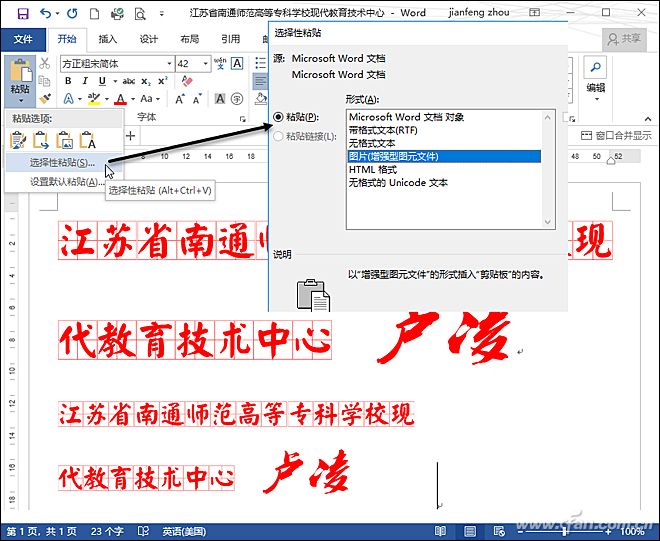Apply superscript formatting
660x541 pixels.
pyautogui.click(x=163, y=81)
